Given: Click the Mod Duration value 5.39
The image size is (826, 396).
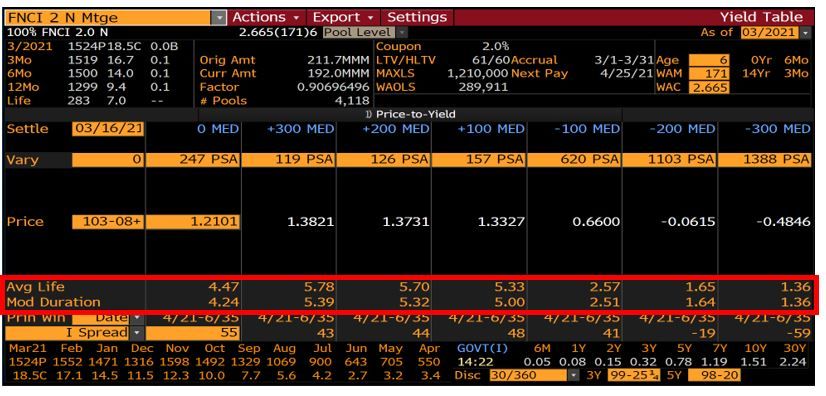Looking at the screenshot, I should (x=320, y=302).
